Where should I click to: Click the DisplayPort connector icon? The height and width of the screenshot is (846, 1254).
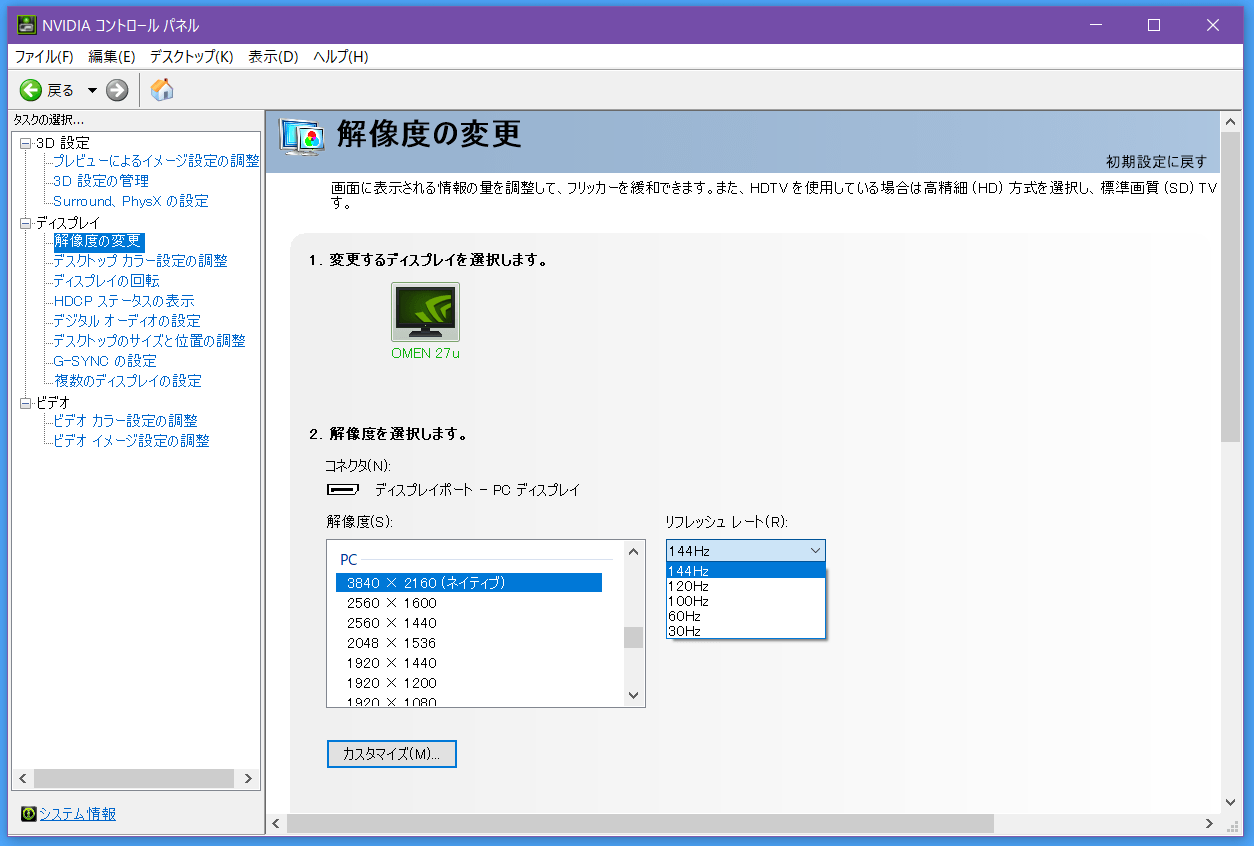click(x=343, y=490)
